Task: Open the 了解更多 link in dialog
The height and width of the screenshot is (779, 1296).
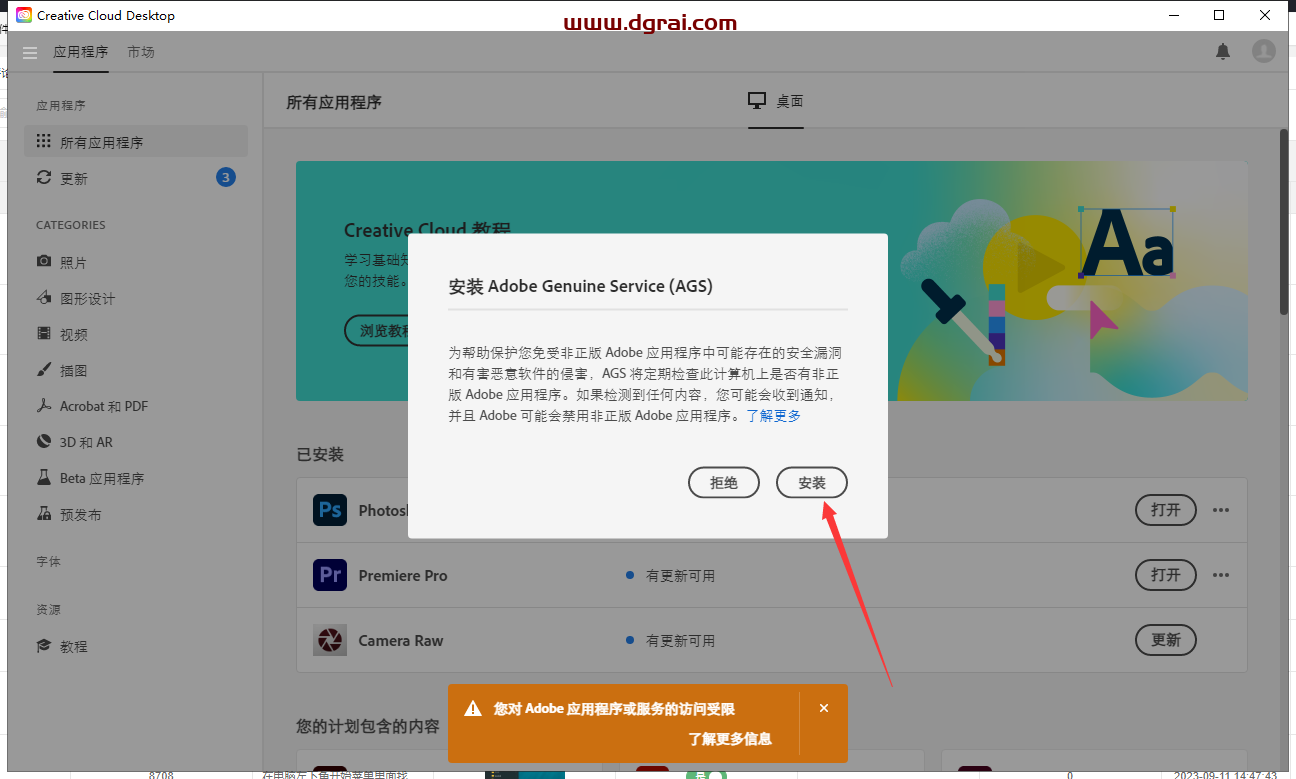Action: tap(774, 415)
